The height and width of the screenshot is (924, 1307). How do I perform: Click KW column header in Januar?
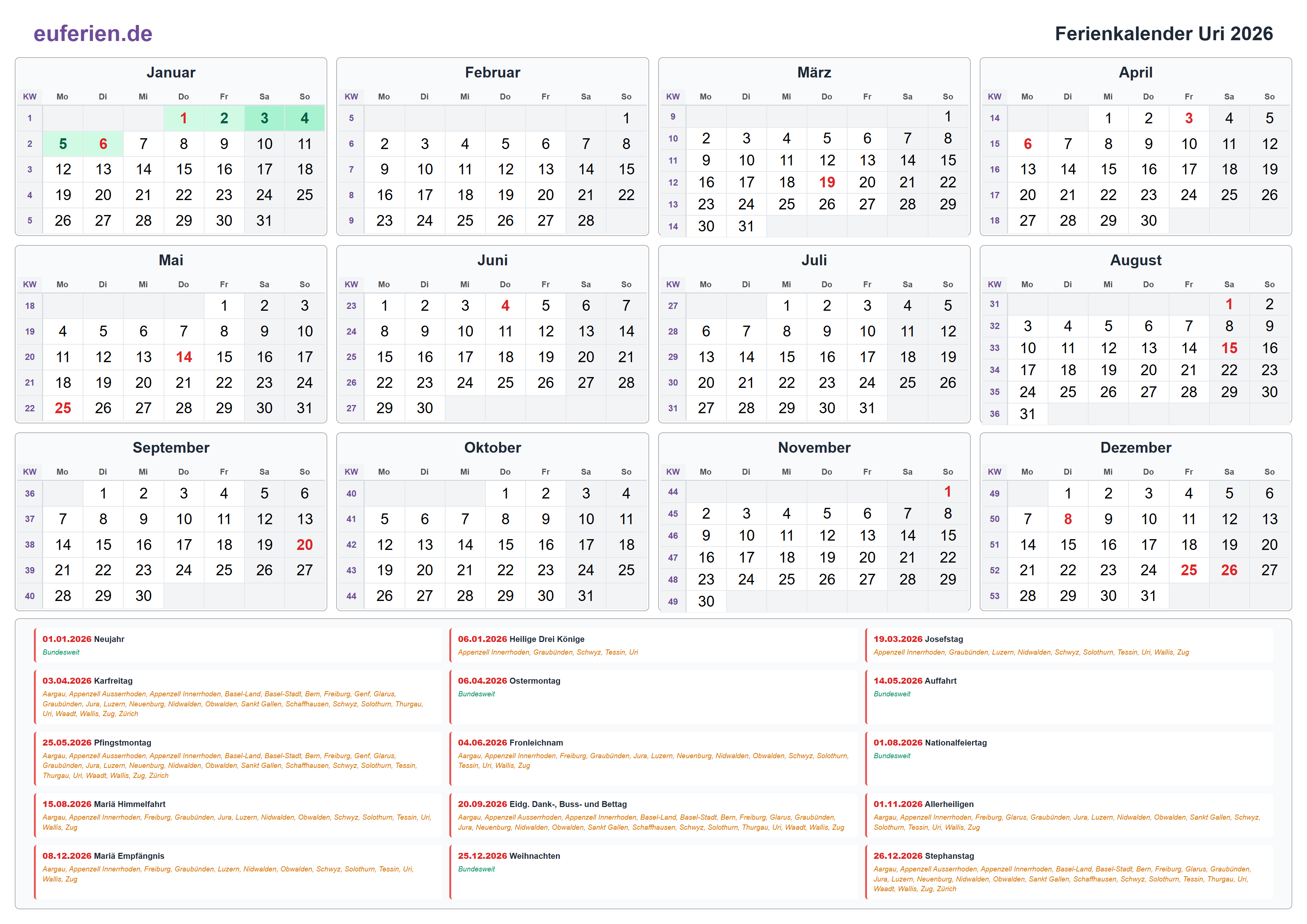pos(29,97)
